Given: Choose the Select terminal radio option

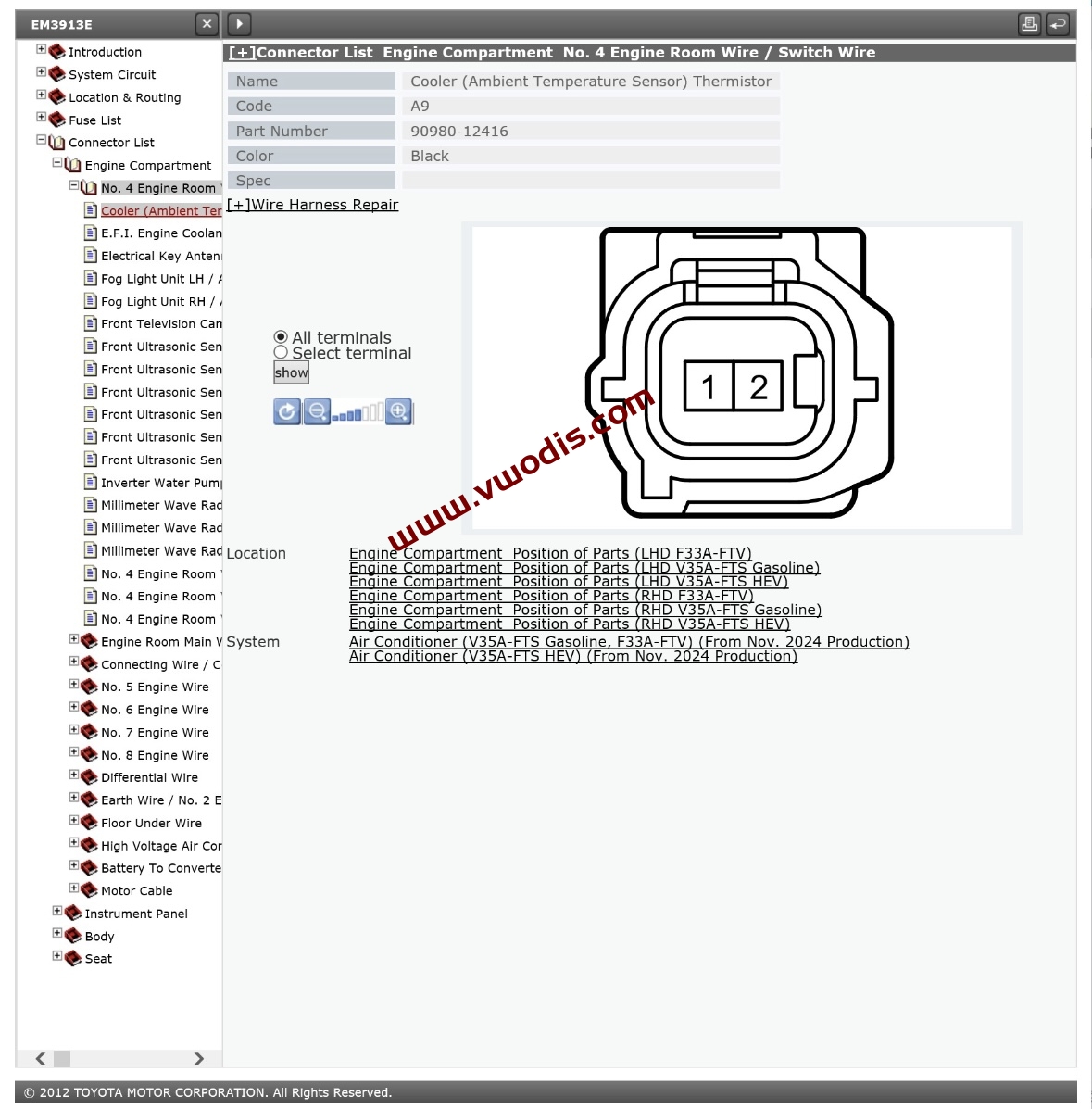Looking at the screenshot, I should click(x=281, y=353).
